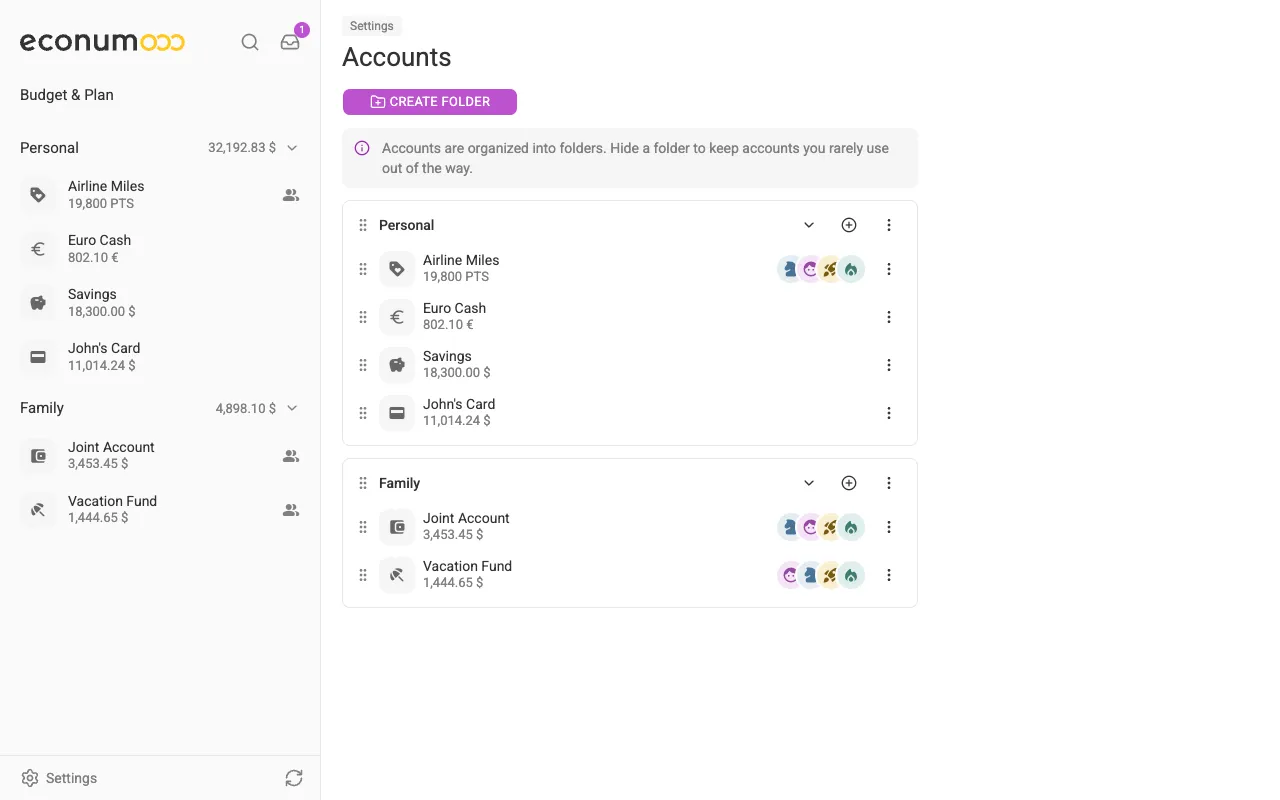Image resolution: width=1280 pixels, height=800 pixels.
Task: Click the euro icon of Euro Cash row
Action: click(397, 317)
